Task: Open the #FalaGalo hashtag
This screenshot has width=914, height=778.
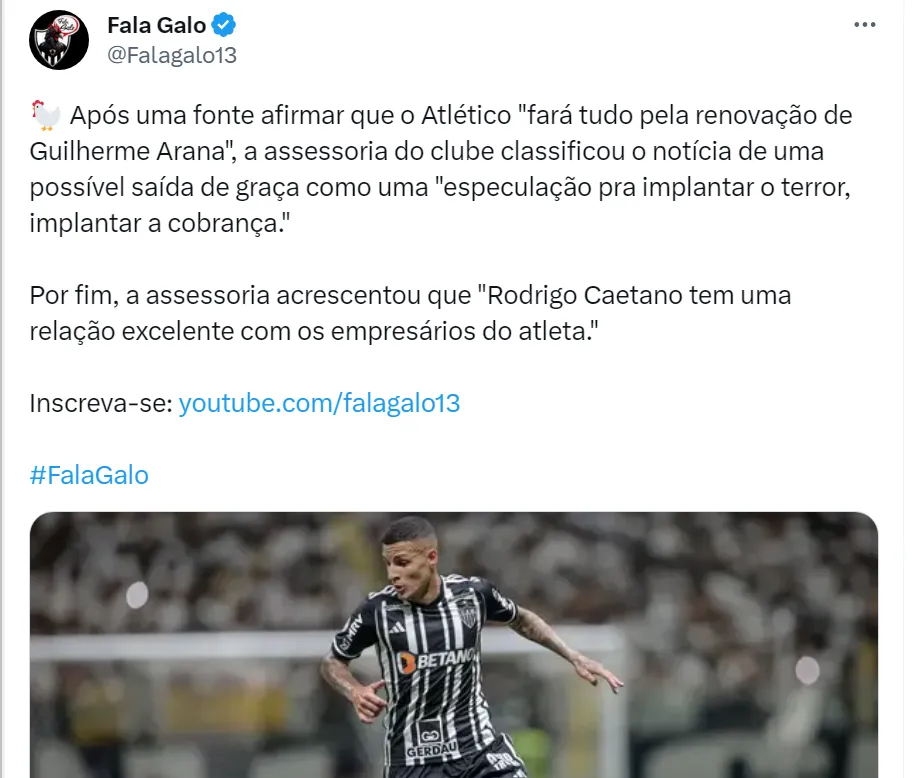Action: click(x=89, y=475)
